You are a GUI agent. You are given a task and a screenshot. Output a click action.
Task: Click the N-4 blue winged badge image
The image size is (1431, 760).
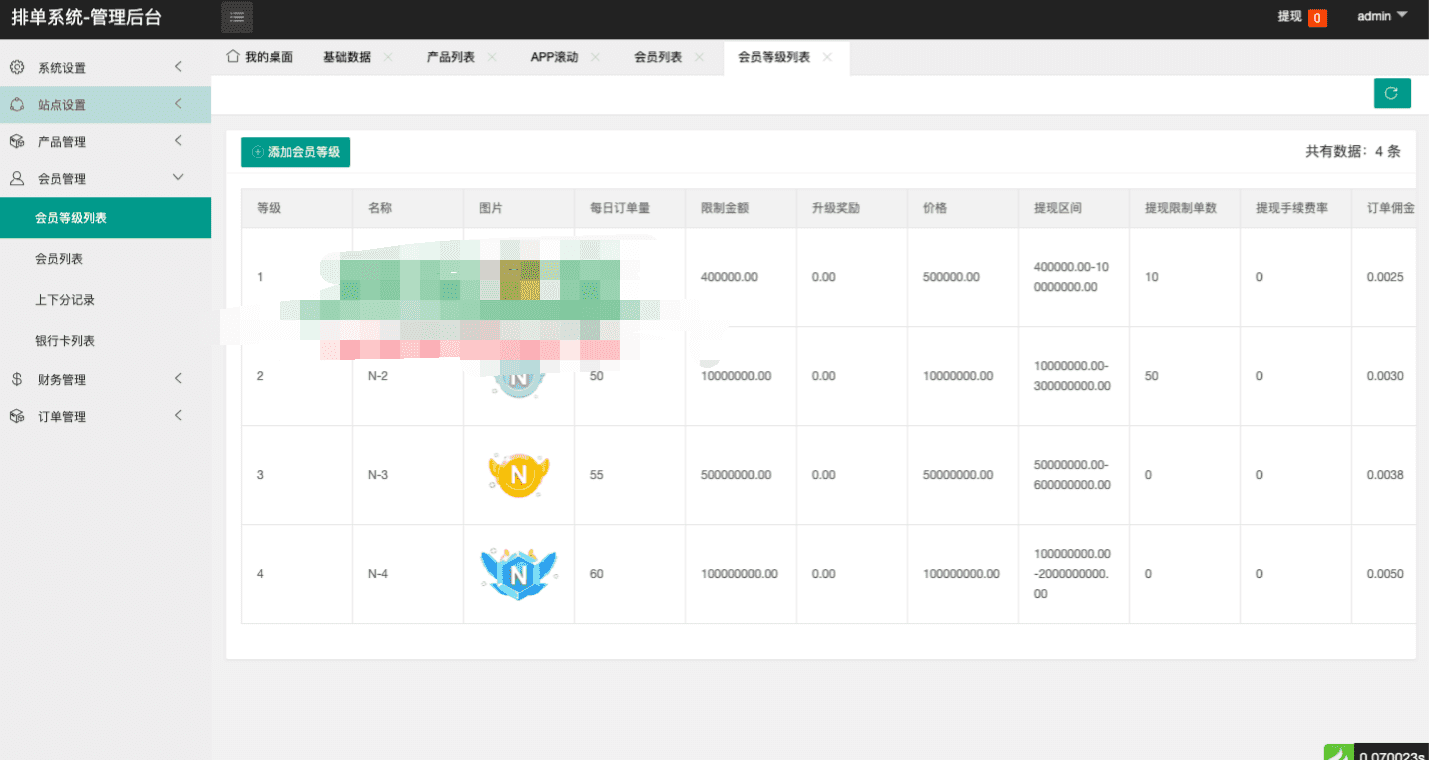(x=518, y=574)
